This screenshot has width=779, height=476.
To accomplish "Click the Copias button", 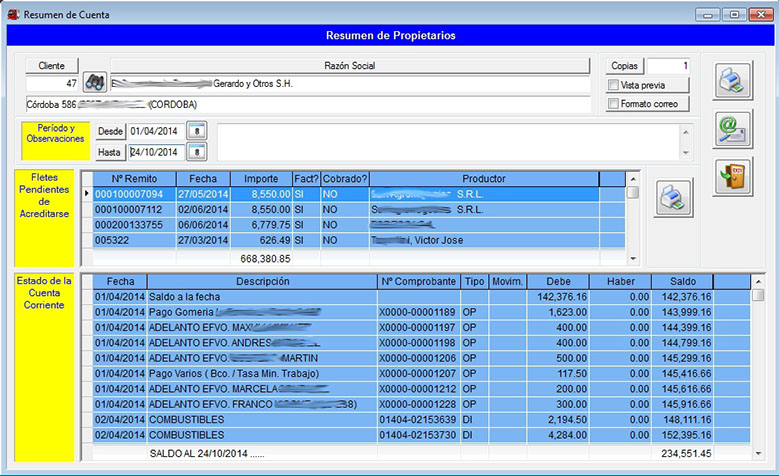I will point(625,65).
